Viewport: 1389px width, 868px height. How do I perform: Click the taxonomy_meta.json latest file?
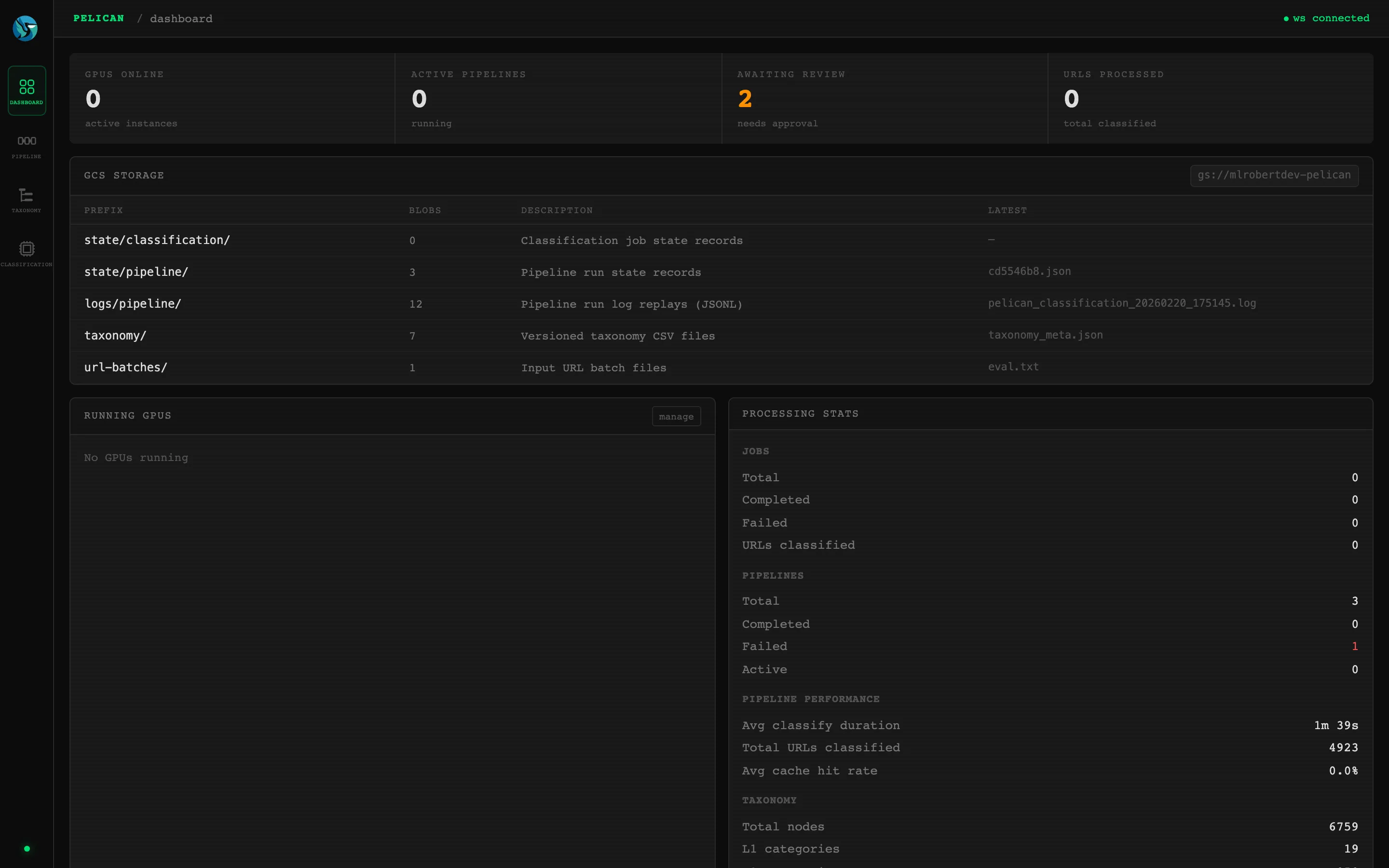pyautogui.click(x=1045, y=335)
